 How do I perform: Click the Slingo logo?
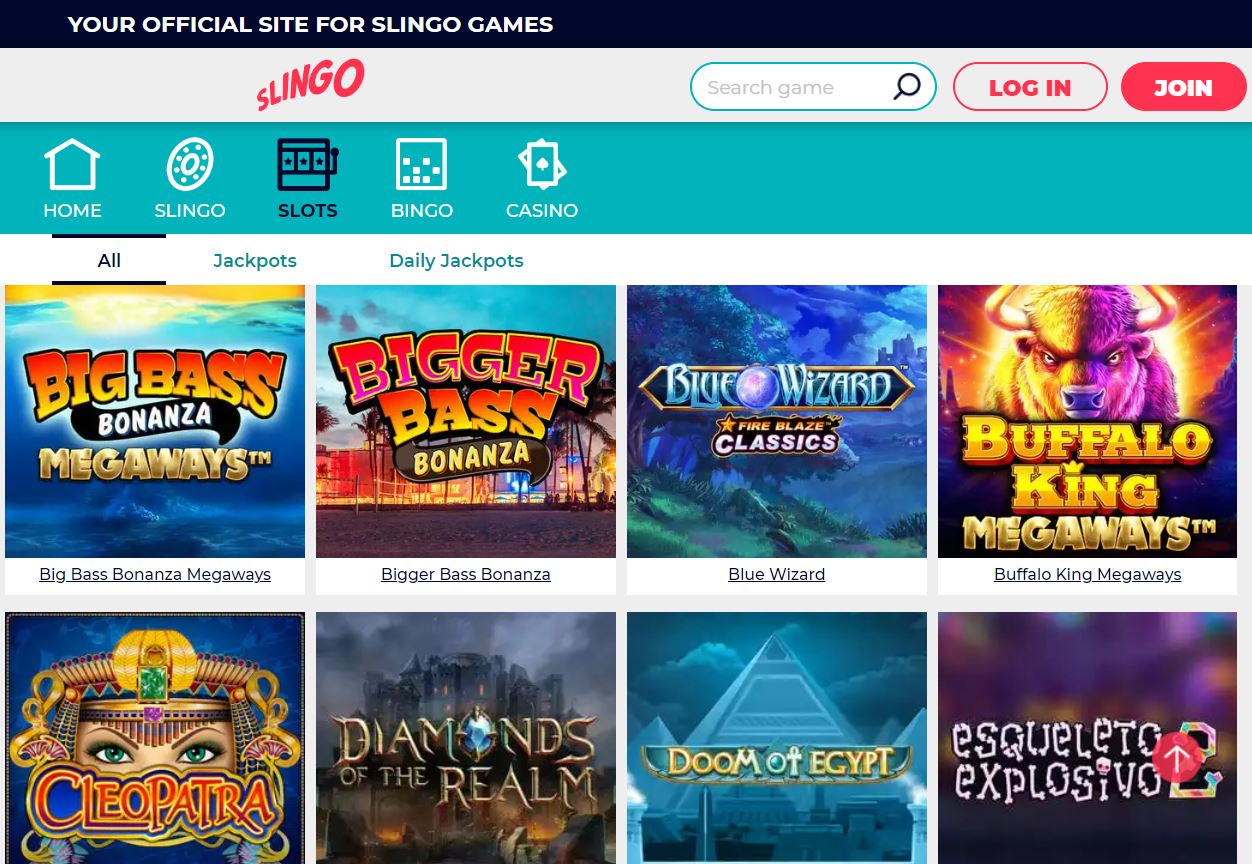(x=310, y=84)
